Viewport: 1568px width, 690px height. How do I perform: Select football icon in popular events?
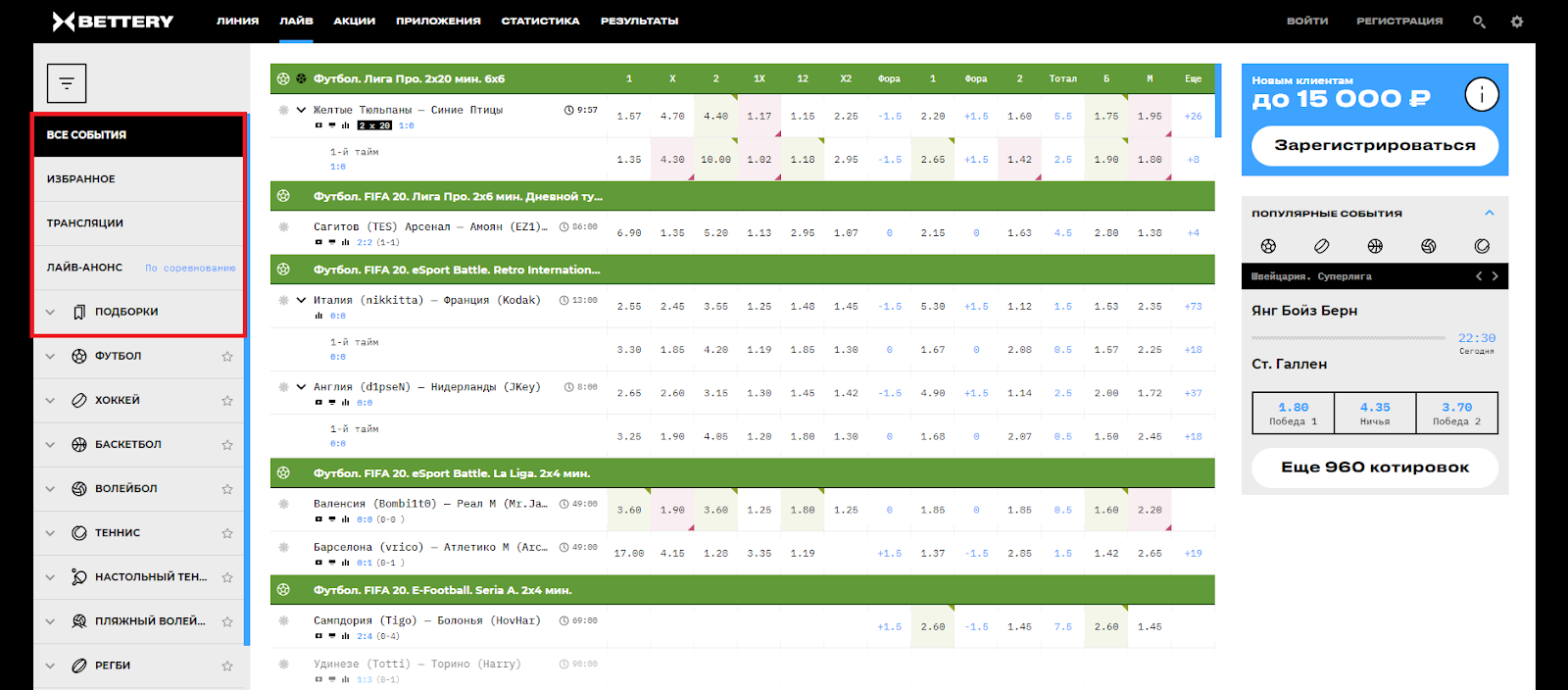(1268, 246)
